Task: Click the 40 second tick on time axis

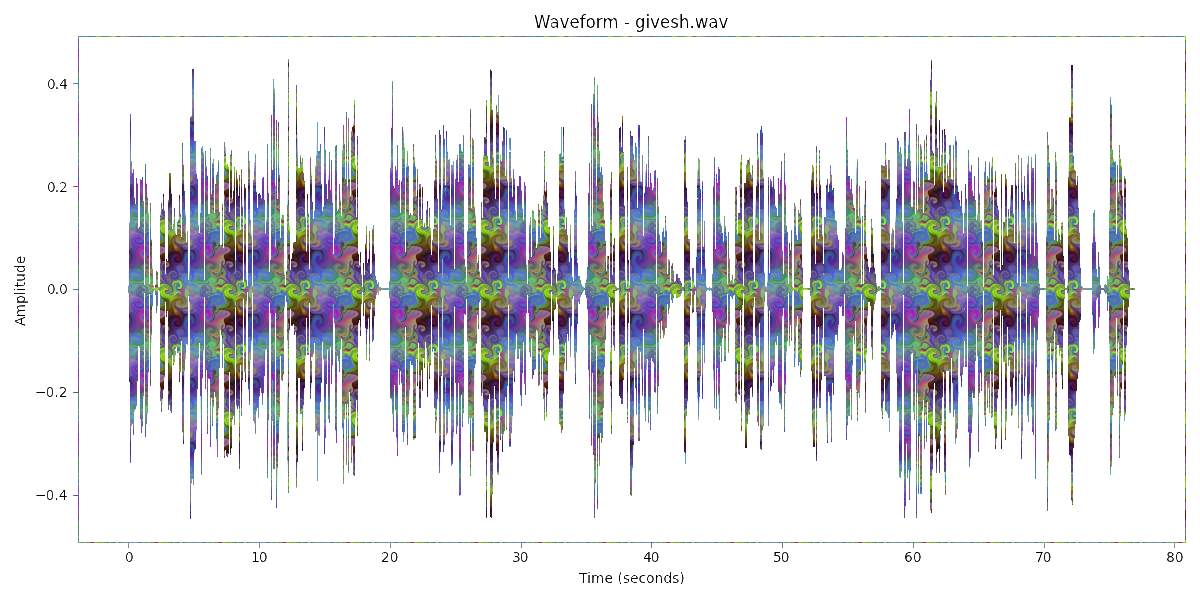Action: (x=652, y=557)
